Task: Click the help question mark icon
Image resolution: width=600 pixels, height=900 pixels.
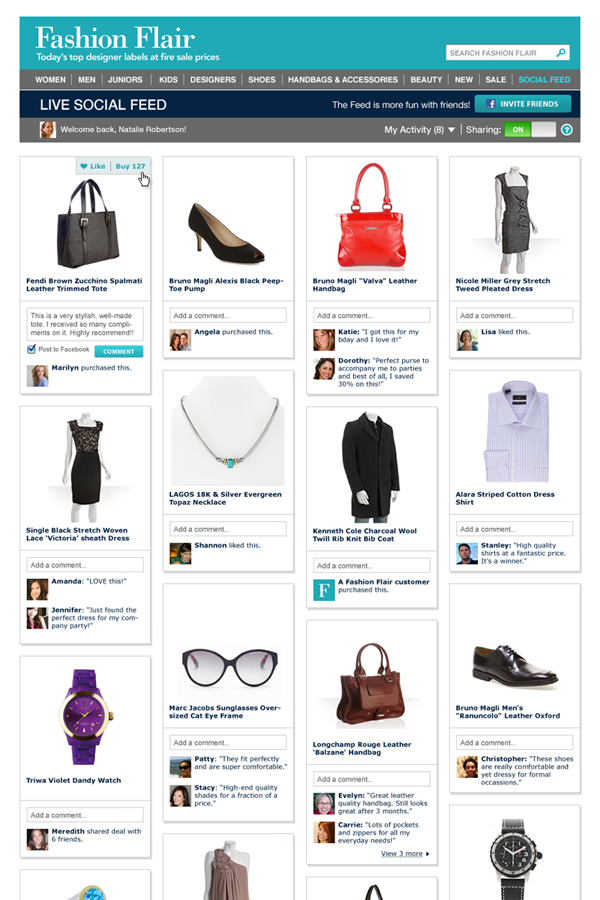Action: (567, 130)
